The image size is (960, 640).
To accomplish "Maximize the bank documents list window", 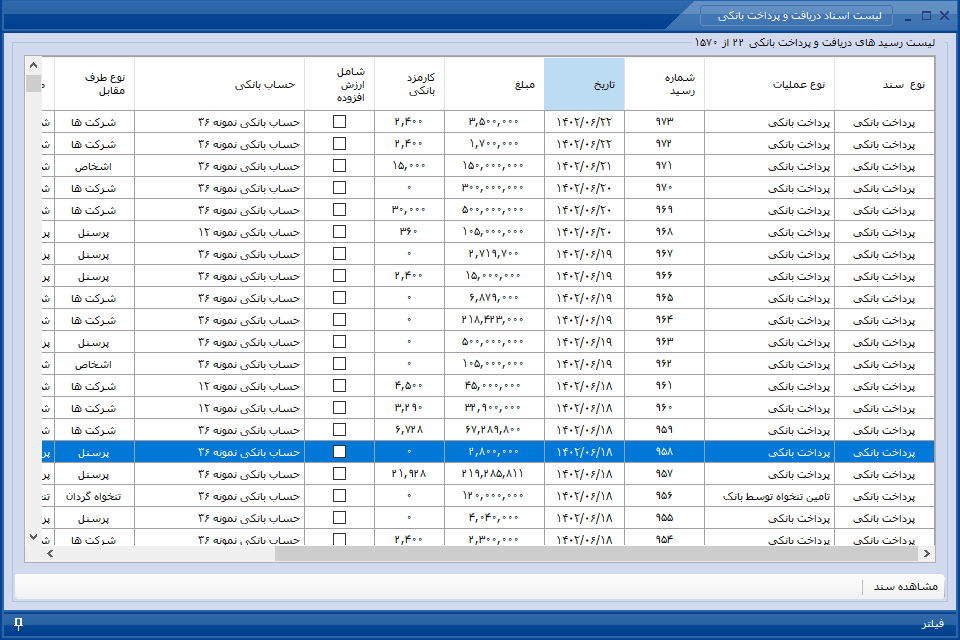I will 926,15.
